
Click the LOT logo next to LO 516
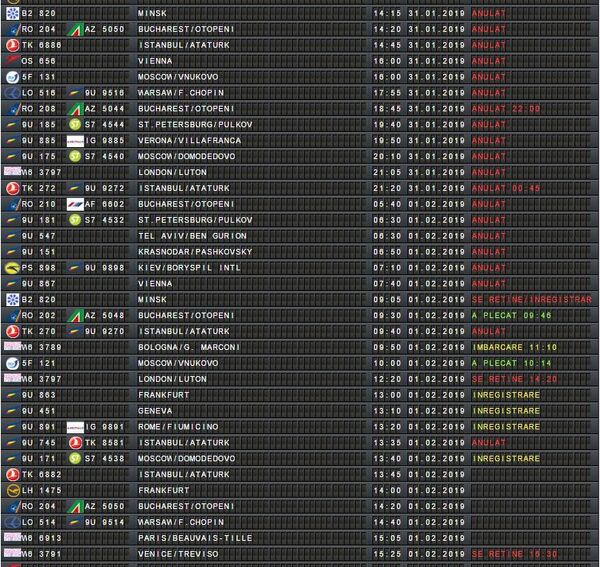[12, 93]
